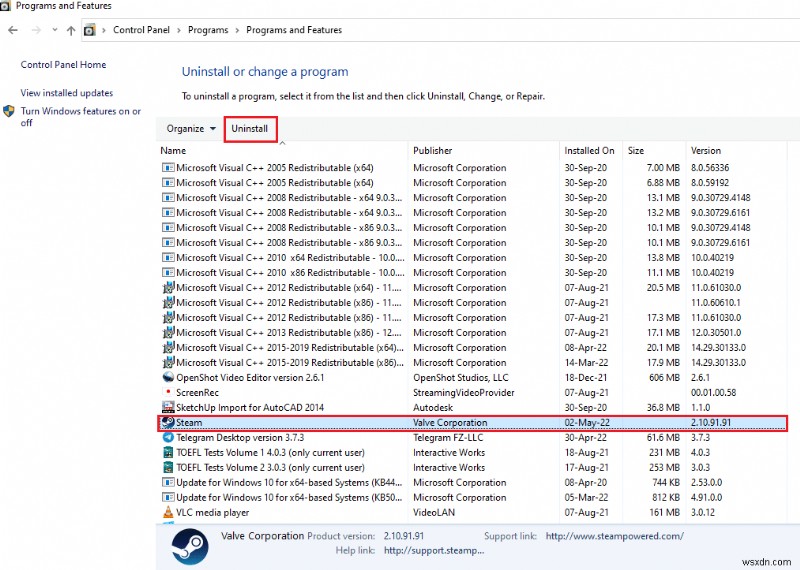The width and height of the screenshot is (800, 570).
Task: Click the 02-May-22 install date cell
Action: click(587, 423)
